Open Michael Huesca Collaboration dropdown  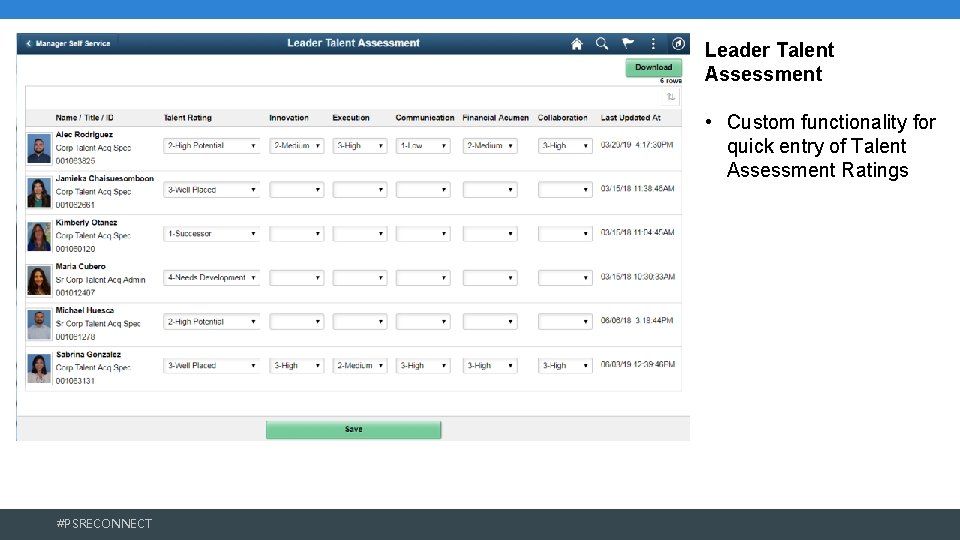click(x=565, y=322)
